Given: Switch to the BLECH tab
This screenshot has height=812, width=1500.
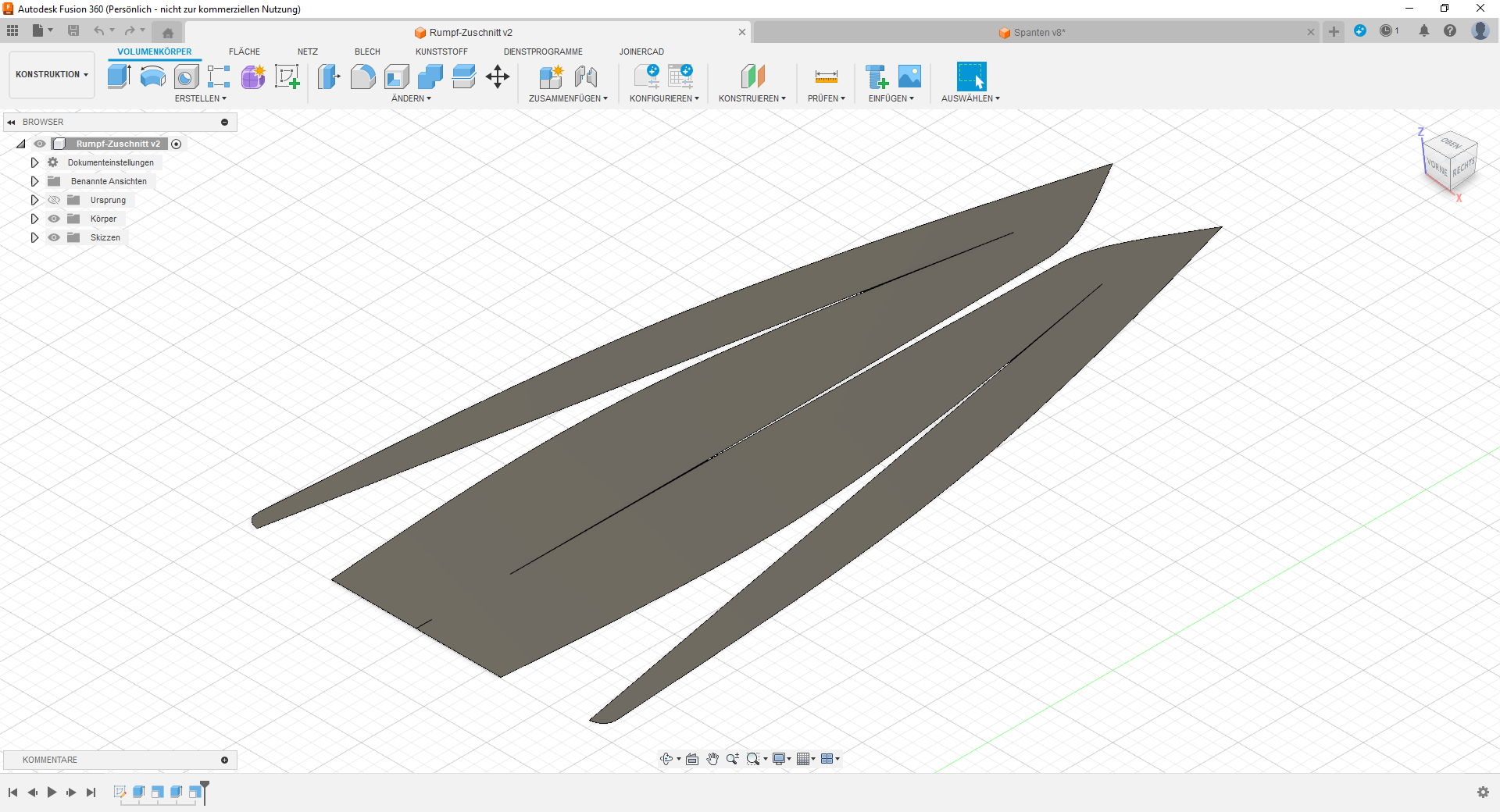Looking at the screenshot, I should [x=367, y=52].
